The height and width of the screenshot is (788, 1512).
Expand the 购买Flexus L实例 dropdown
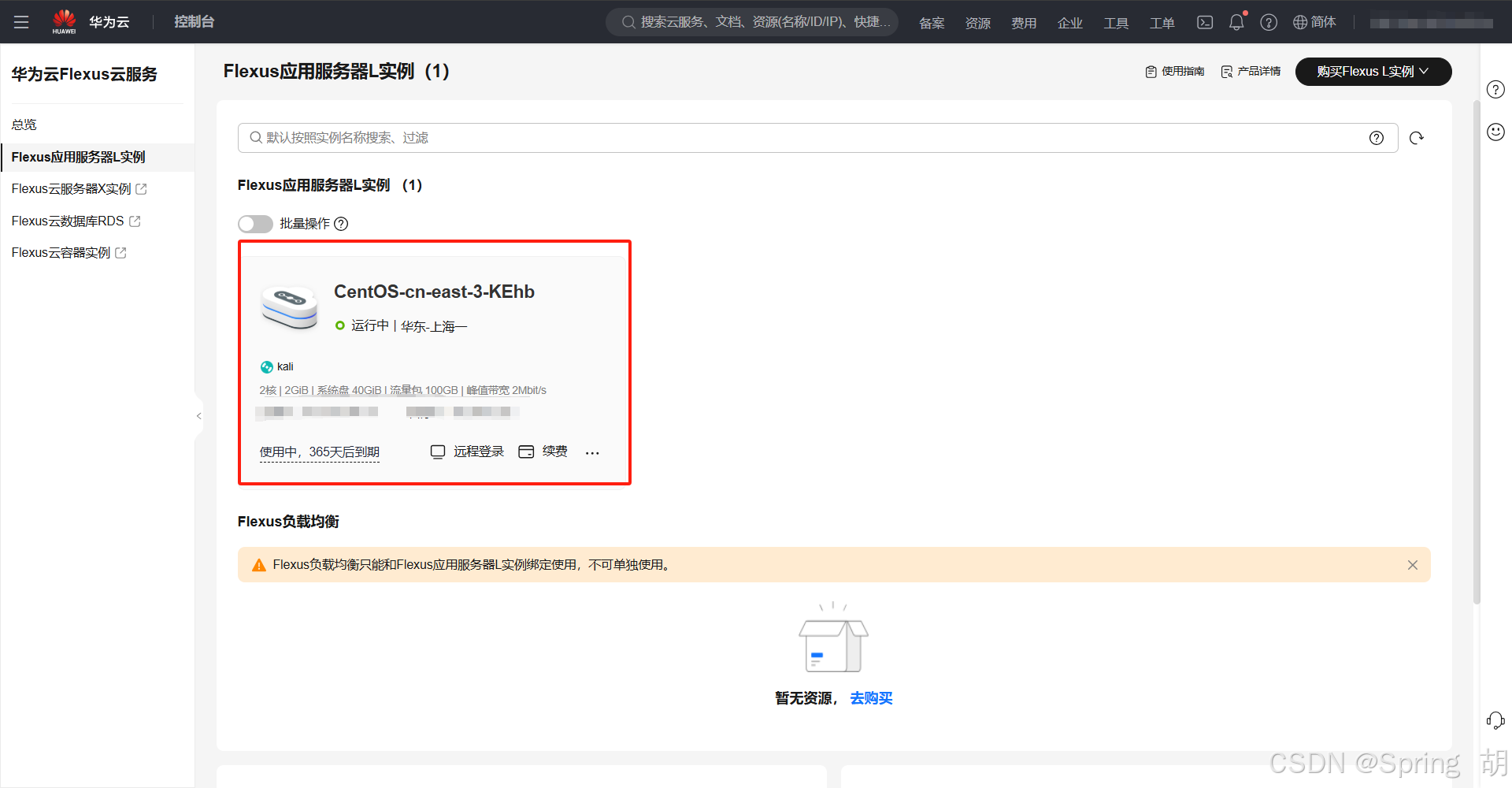point(1373,72)
